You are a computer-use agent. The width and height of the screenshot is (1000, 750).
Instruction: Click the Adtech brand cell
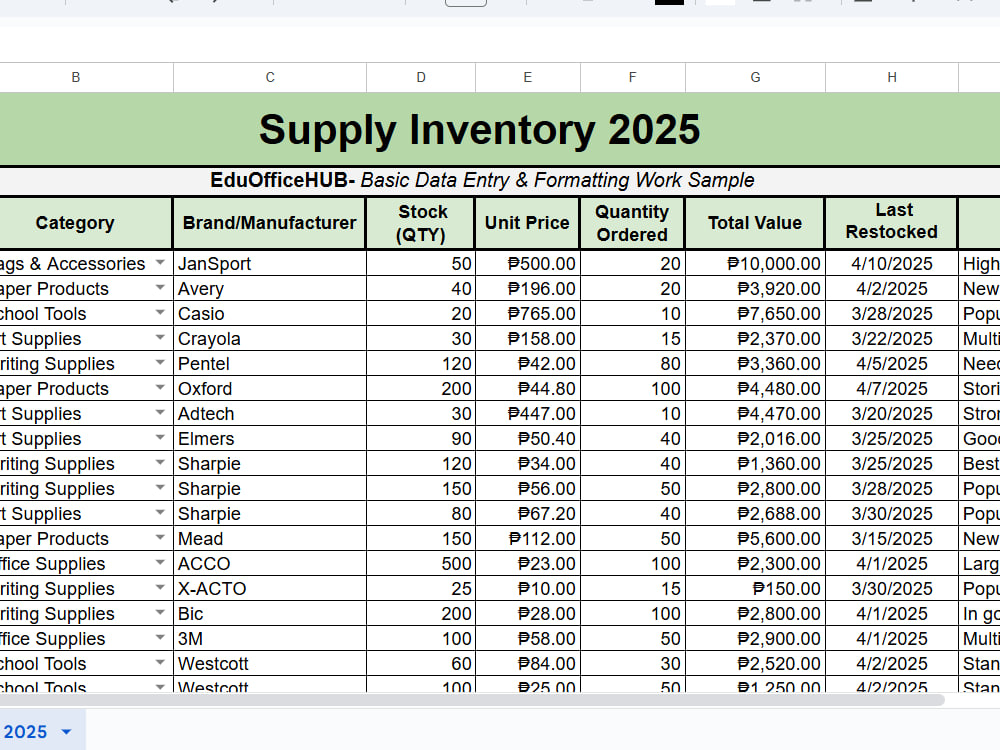(270, 413)
